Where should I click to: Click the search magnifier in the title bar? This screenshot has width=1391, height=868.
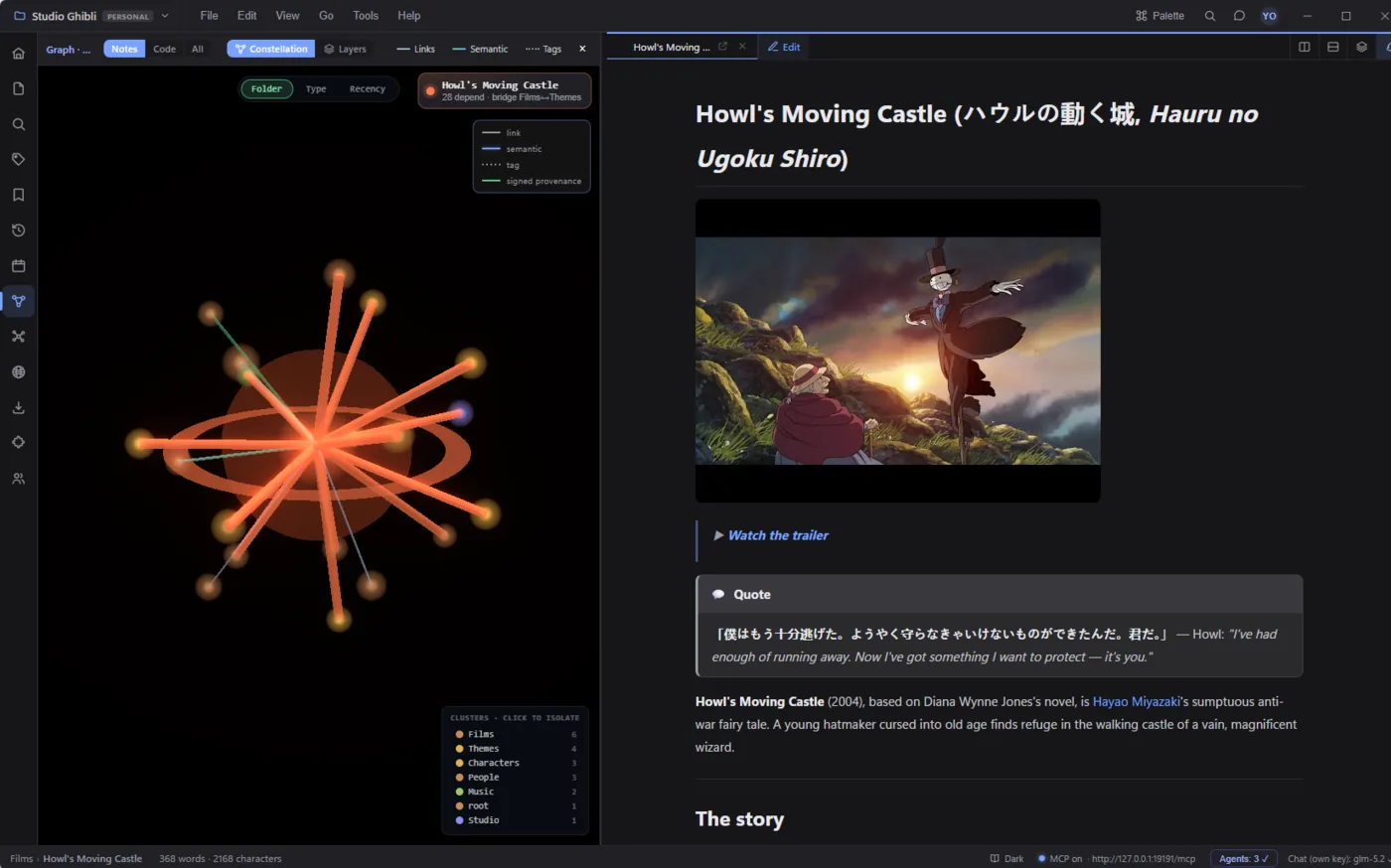coord(1209,16)
